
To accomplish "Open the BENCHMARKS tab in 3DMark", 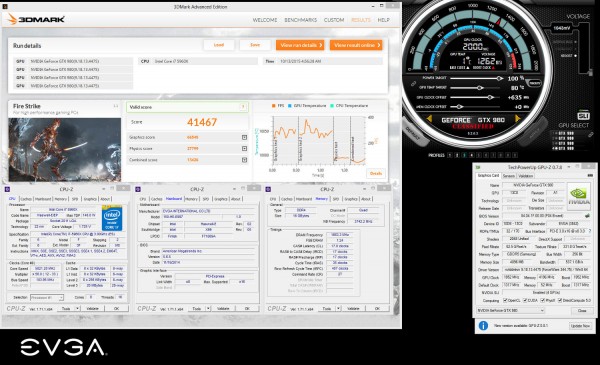I will [300, 20].
